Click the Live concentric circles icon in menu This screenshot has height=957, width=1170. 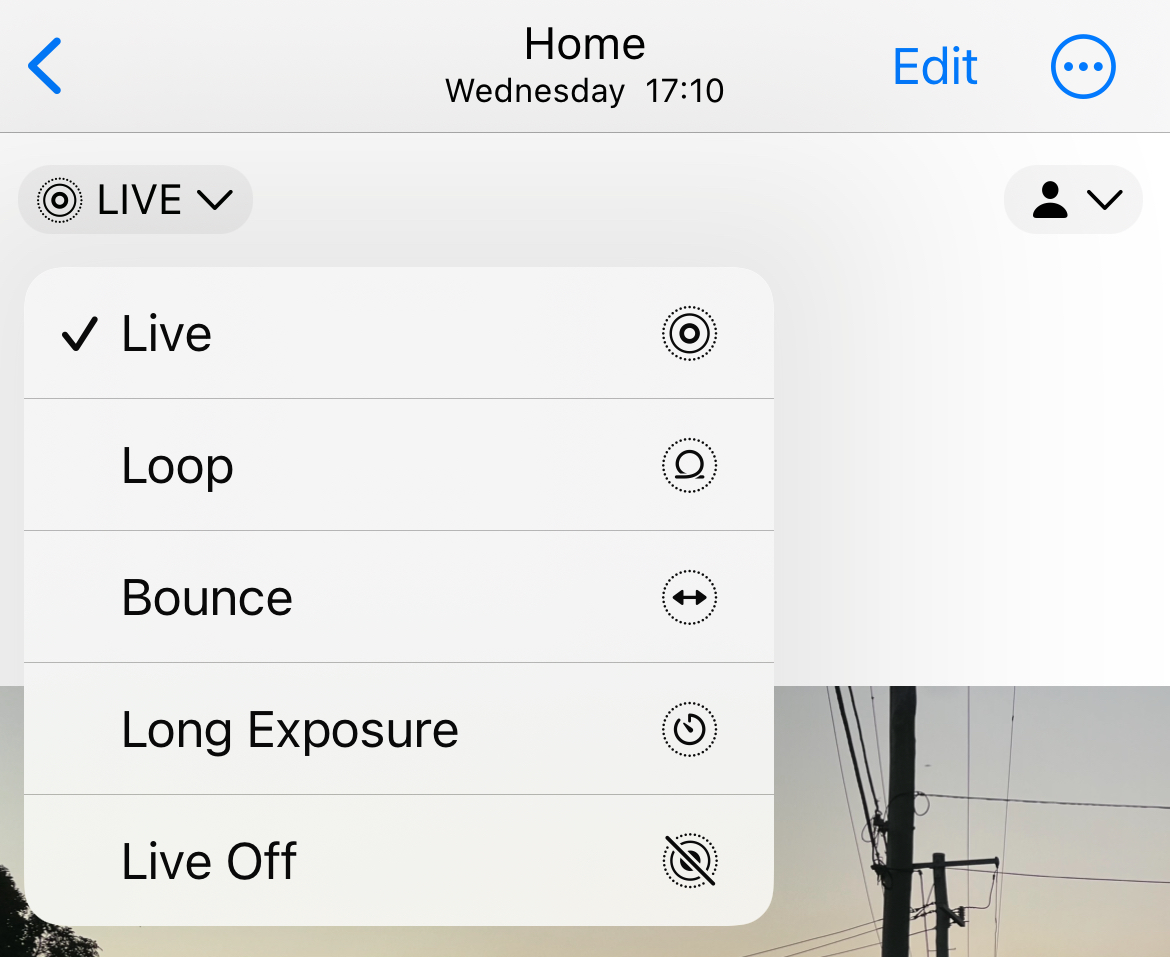689,333
